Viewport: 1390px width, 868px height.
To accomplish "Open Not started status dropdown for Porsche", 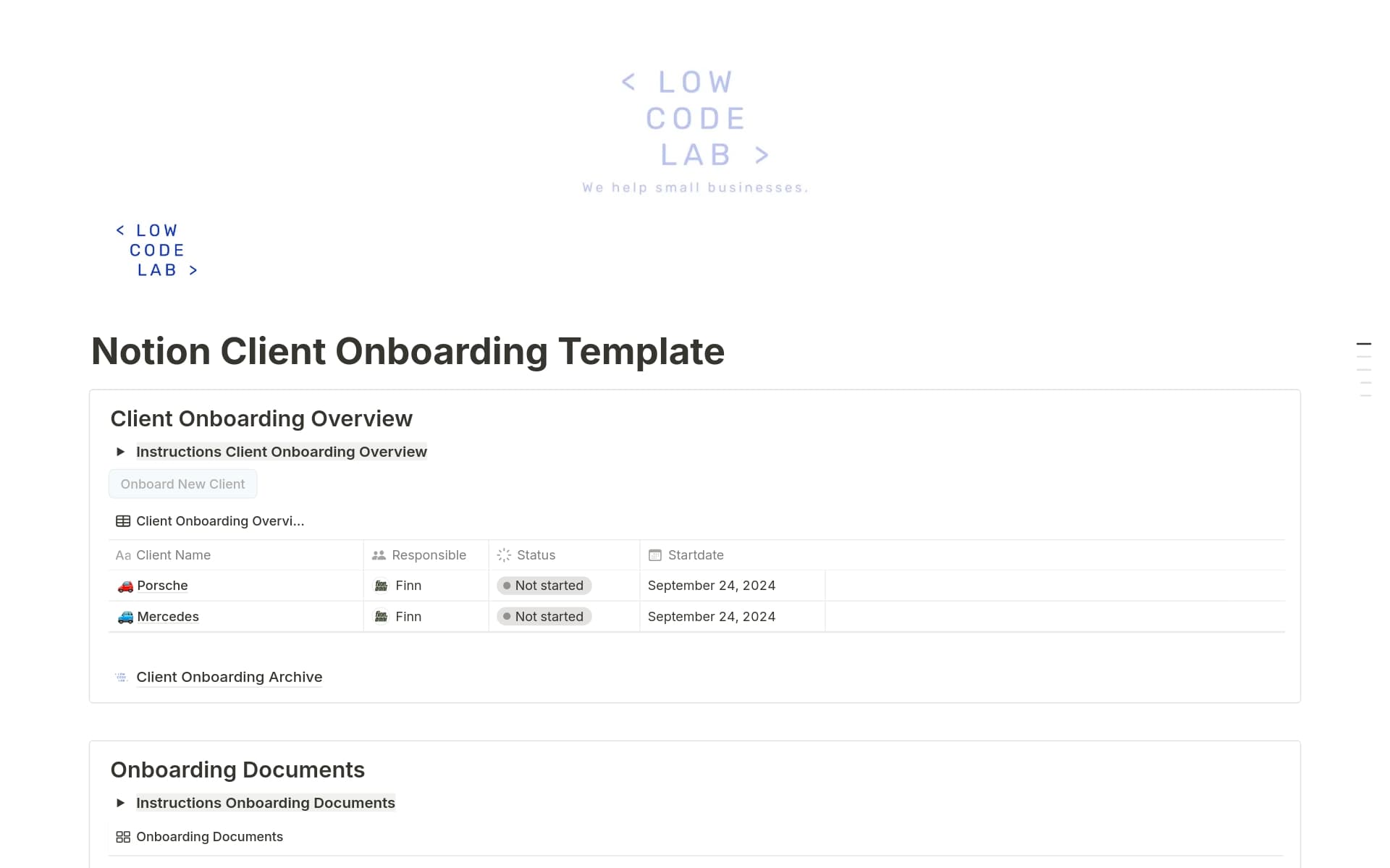I will pyautogui.click(x=544, y=585).
